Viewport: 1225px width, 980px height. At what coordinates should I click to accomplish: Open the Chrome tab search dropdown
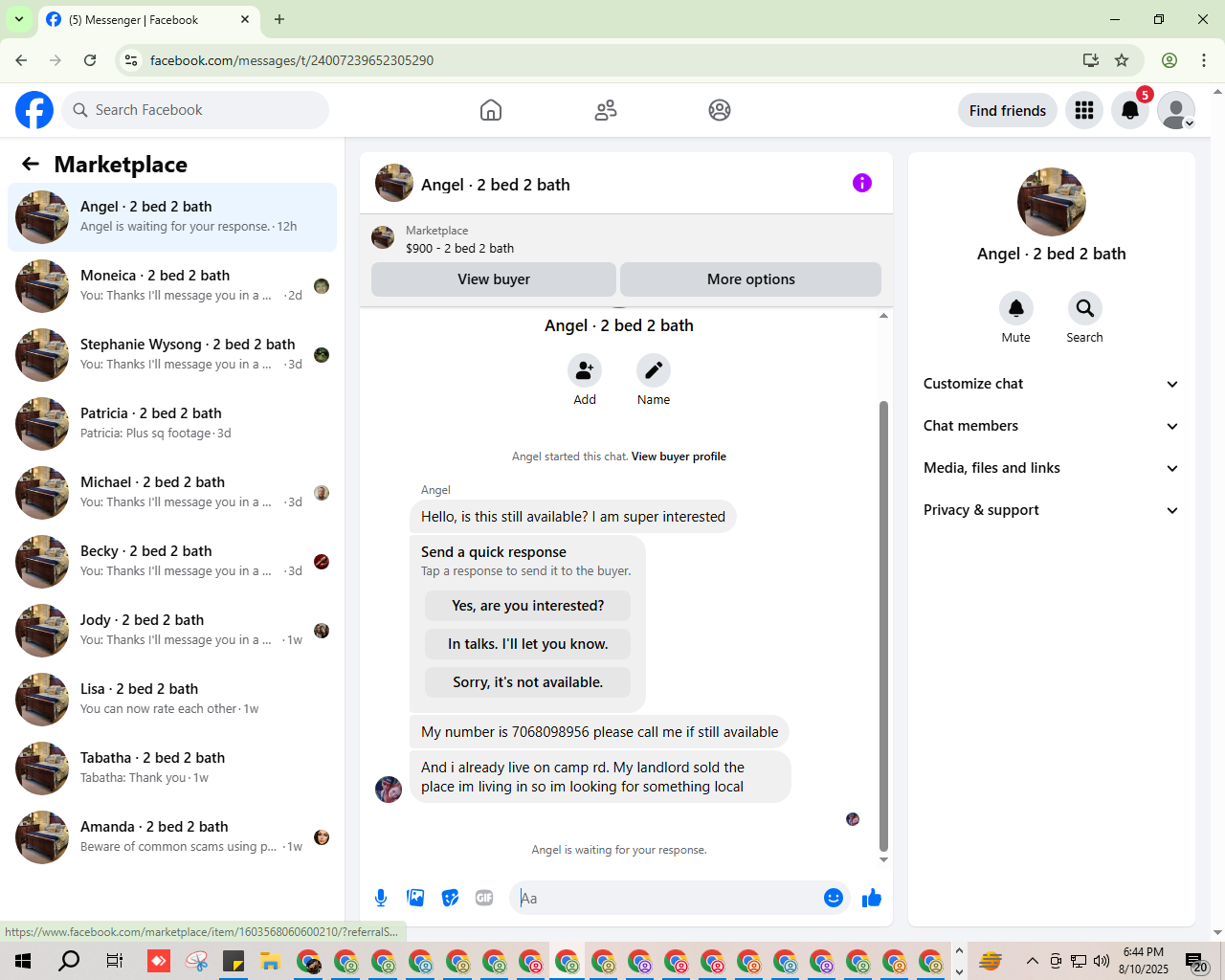(x=19, y=19)
